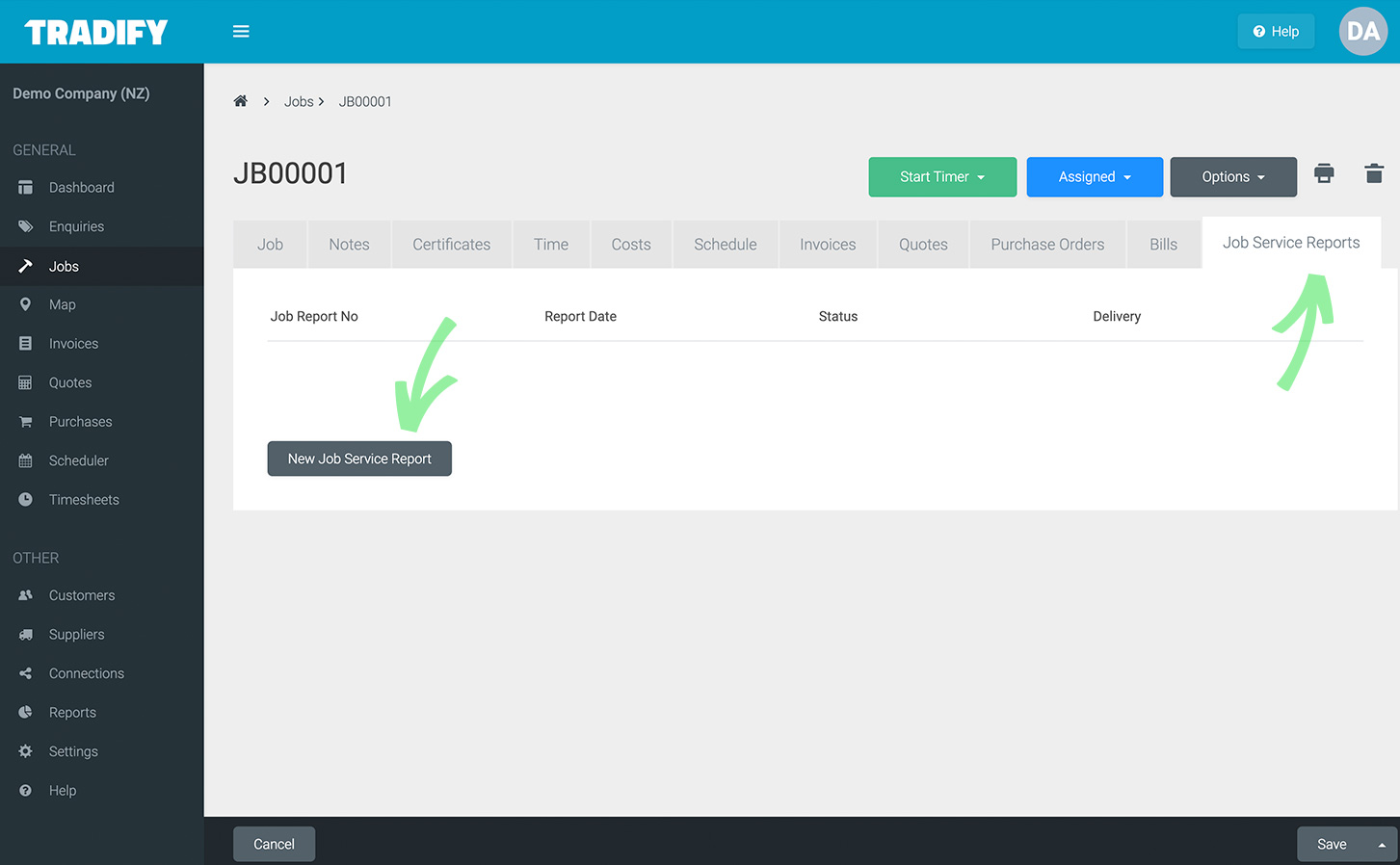Print the job using printer icon
1400x865 pixels.
click(1324, 173)
